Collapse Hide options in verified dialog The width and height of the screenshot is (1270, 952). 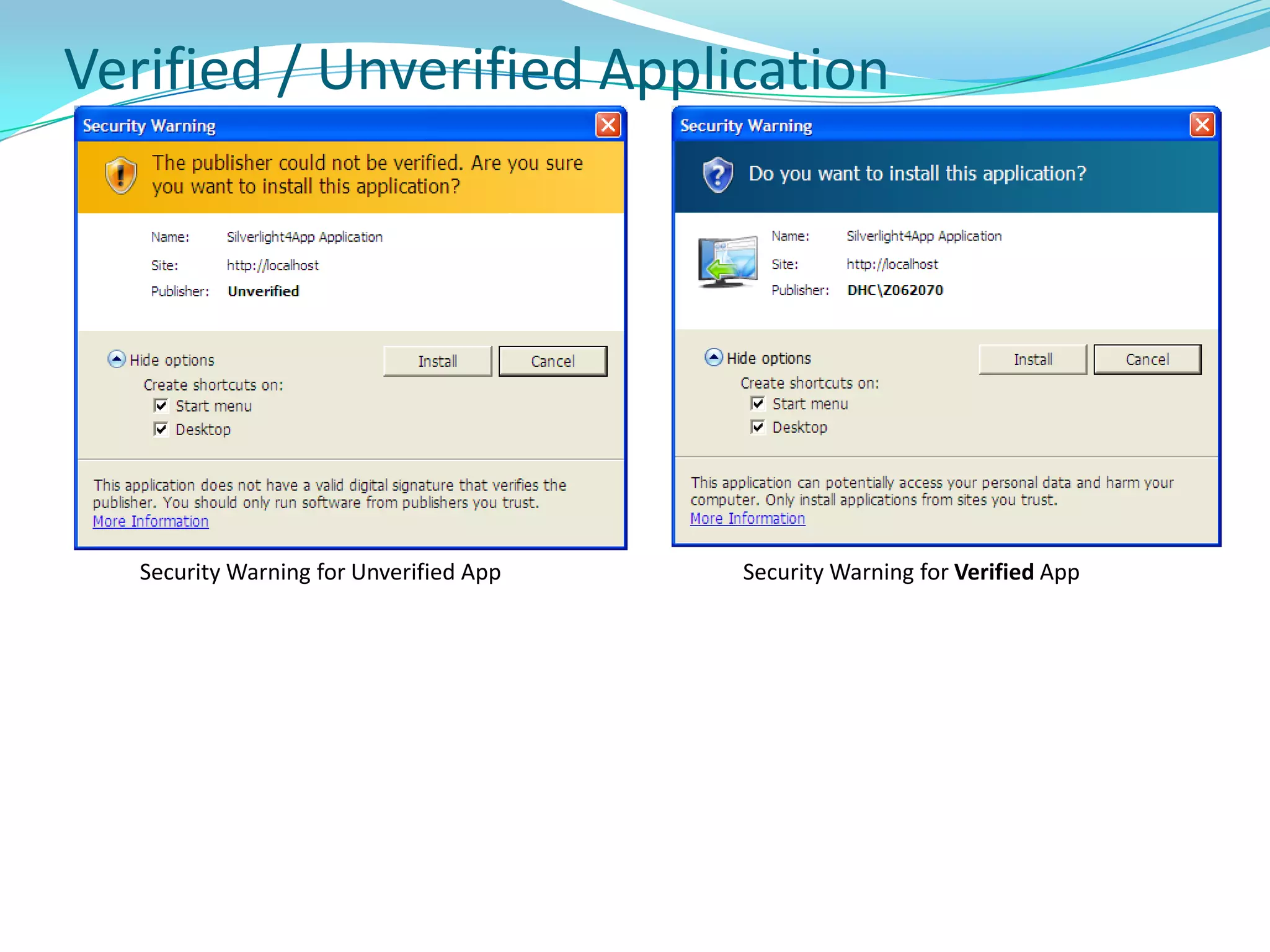714,358
